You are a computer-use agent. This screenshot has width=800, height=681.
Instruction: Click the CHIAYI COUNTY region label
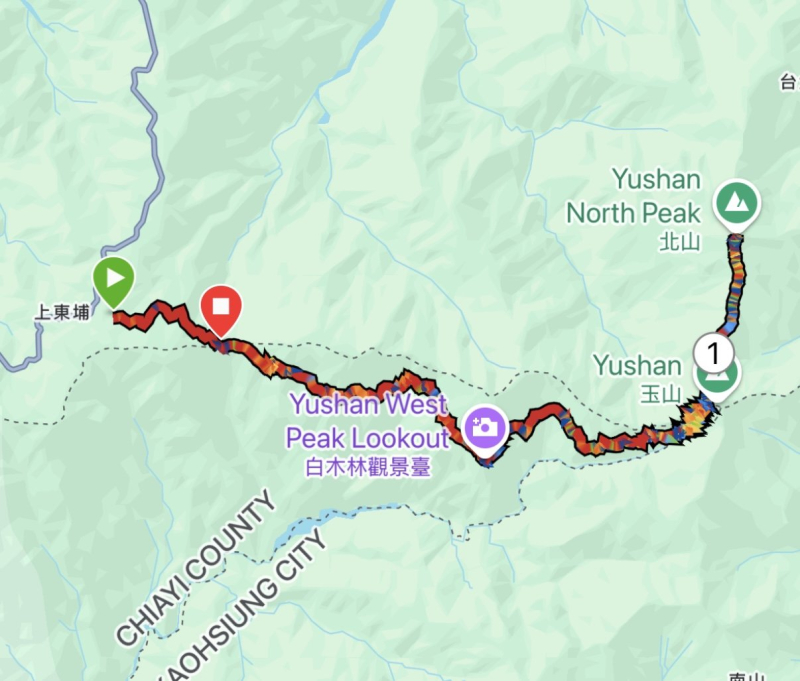point(196,567)
